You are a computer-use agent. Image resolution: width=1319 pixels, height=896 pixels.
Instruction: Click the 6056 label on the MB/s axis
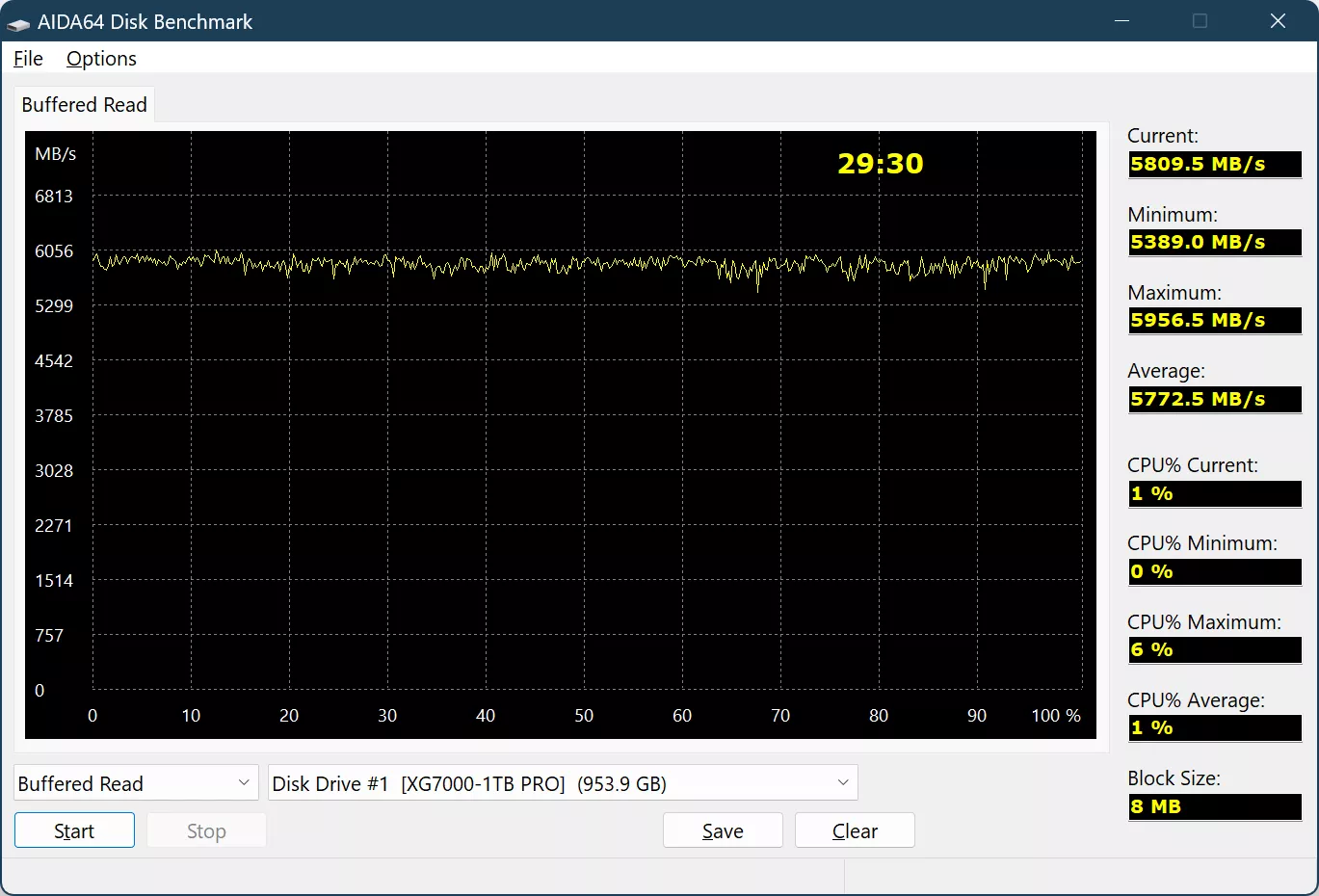point(54,251)
